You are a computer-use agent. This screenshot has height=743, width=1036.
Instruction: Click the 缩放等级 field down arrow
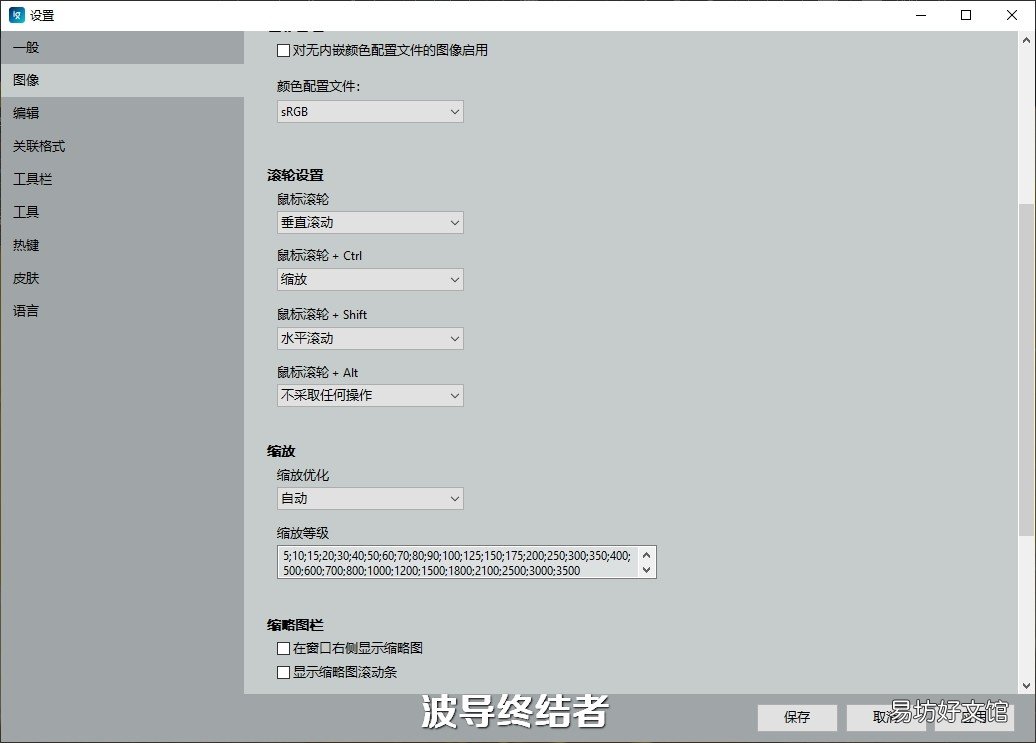coord(646,570)
